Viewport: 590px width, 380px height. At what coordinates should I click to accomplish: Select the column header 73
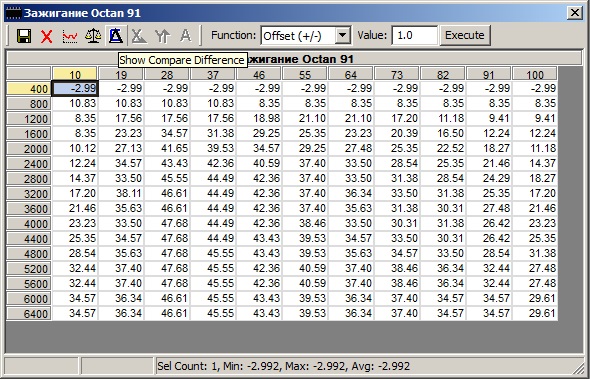point(397,74)
